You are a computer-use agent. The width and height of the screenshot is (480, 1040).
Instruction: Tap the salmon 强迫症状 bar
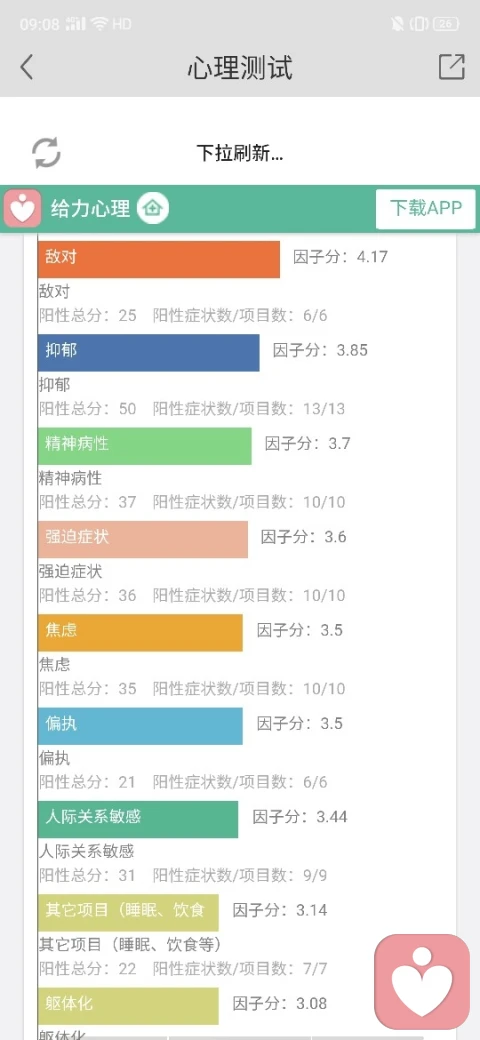tap(143, 539)
